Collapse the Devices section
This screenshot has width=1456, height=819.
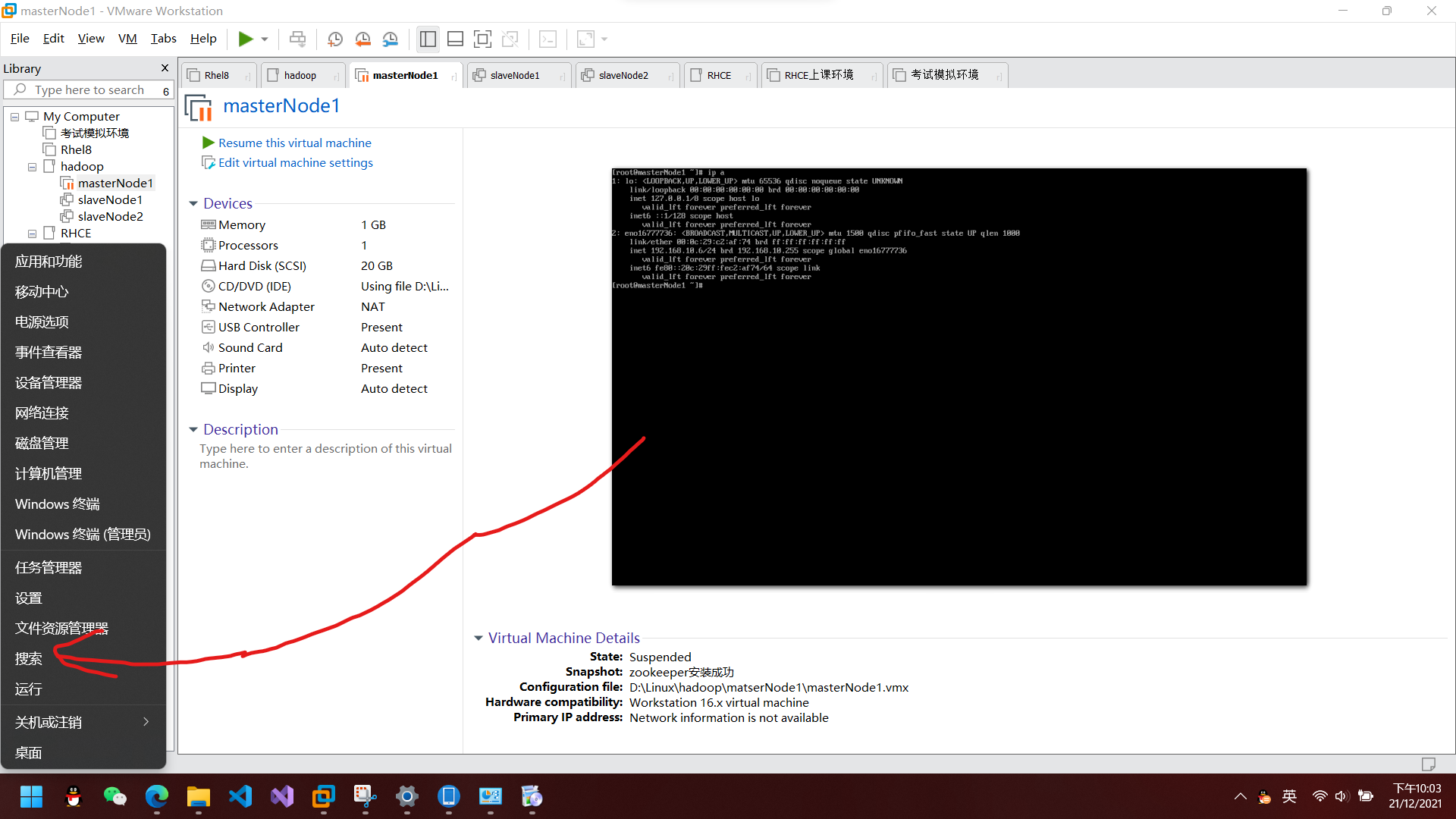click(193, 203)
